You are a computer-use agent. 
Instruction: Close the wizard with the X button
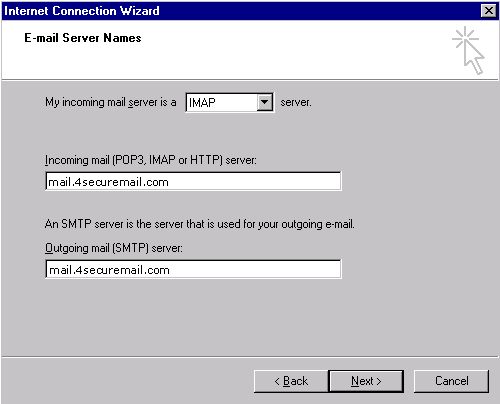[x=489, y=11]
